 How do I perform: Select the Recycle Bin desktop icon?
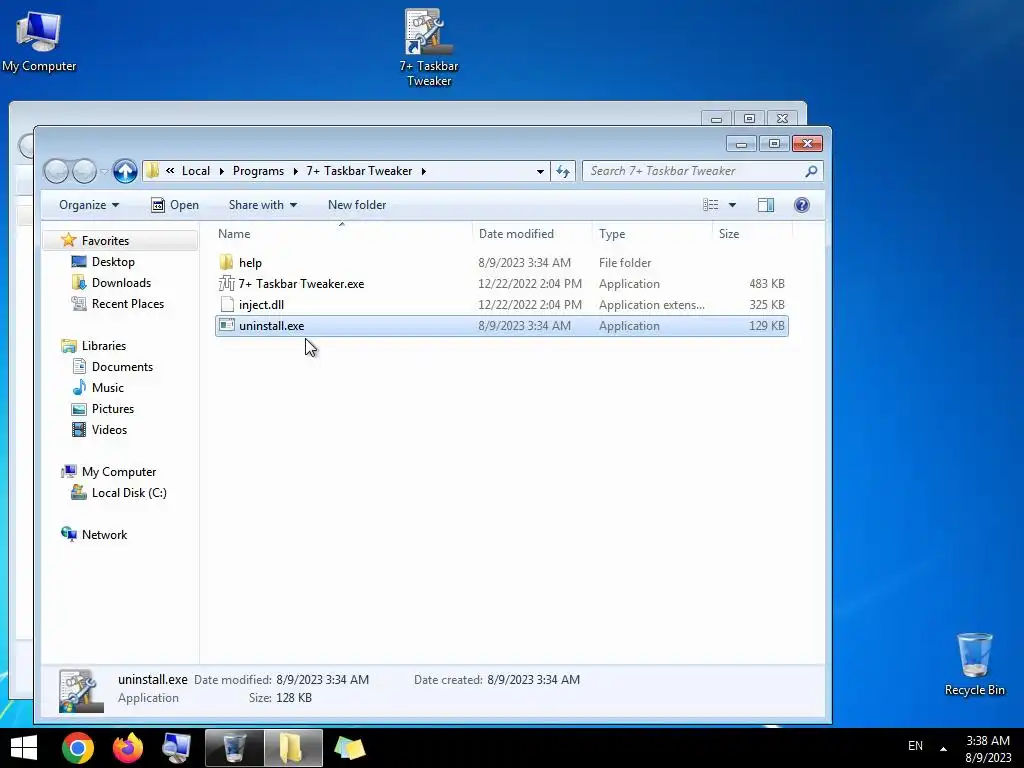(x=974, y=664)
